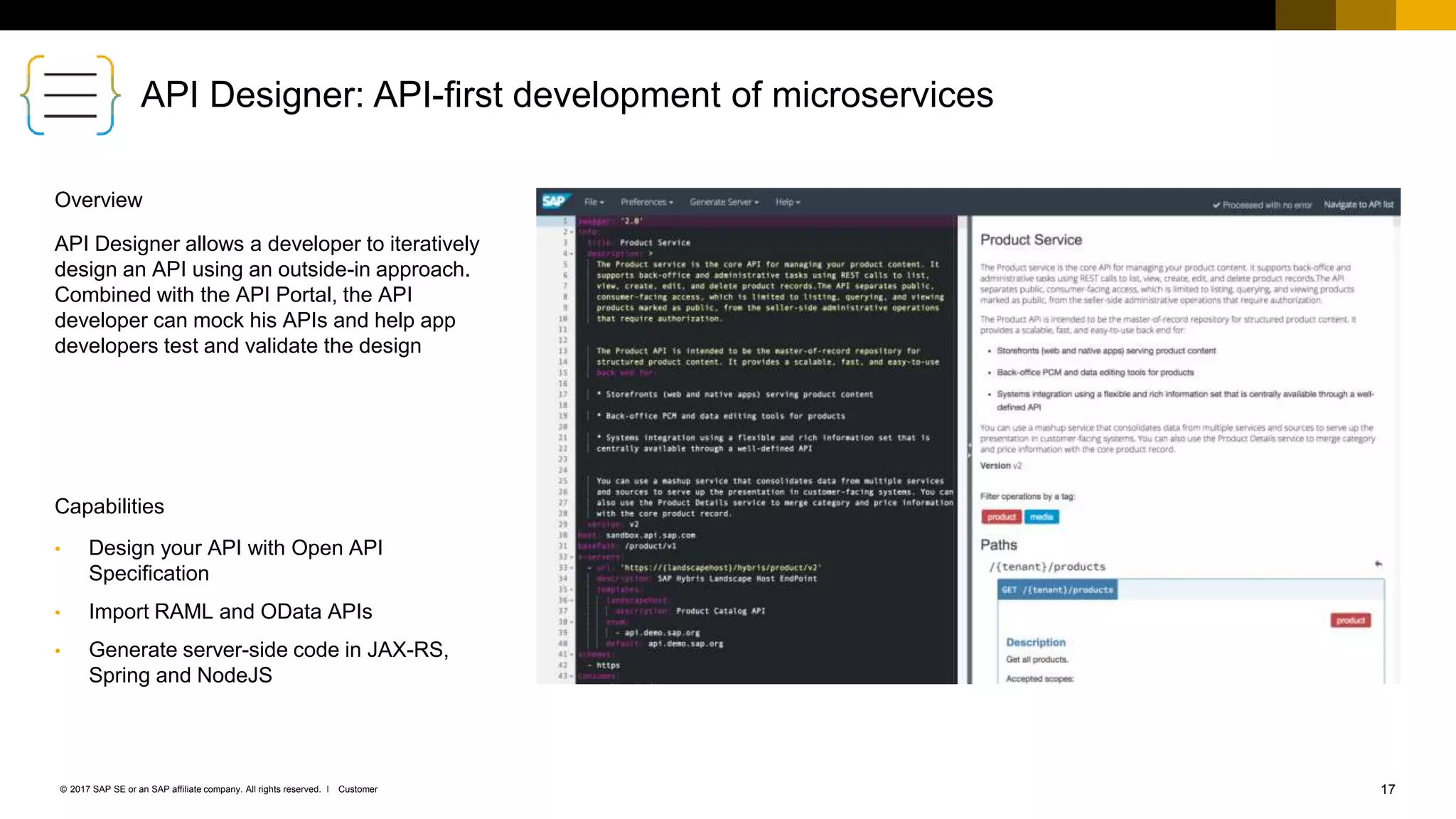Click the slide's 'Overview' heading
The image size is (1456, 819).
(98, 200)
